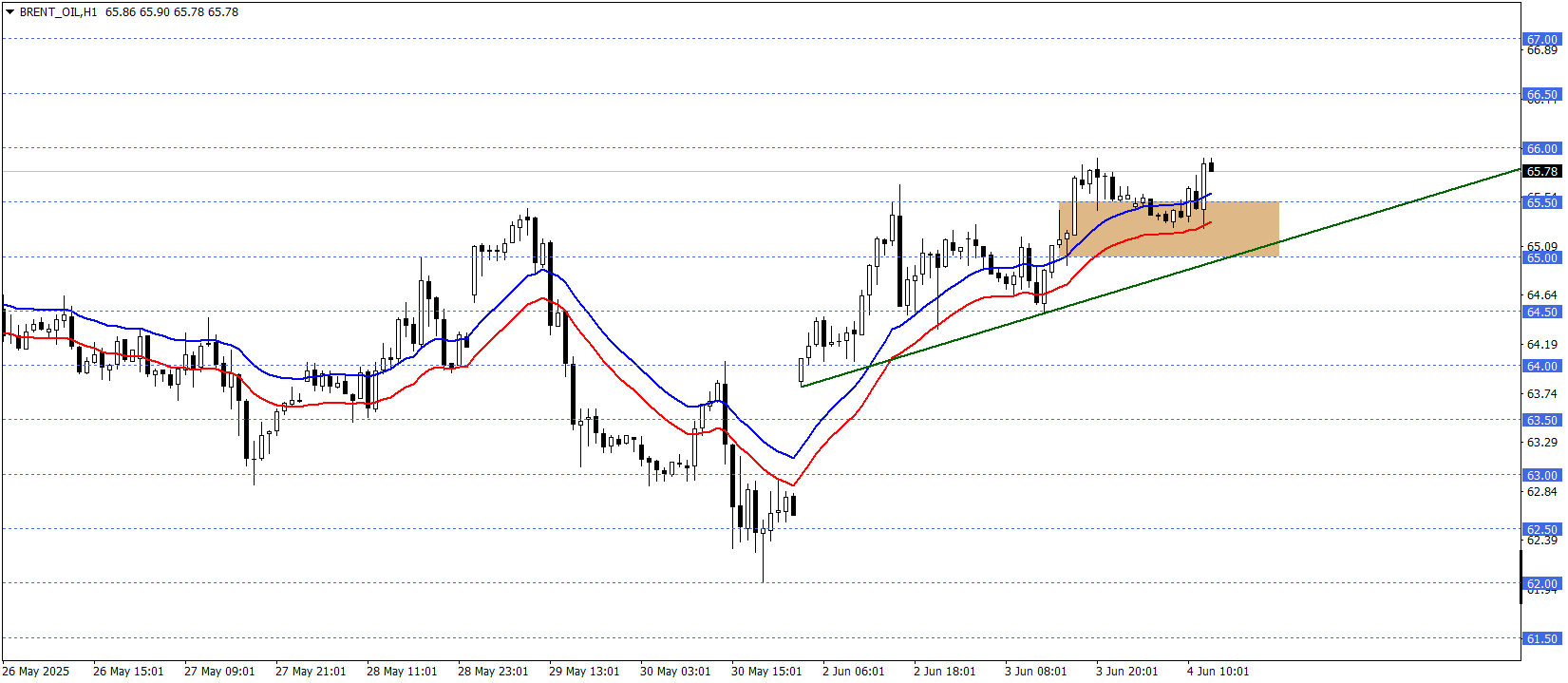The image size is (1568, 683).
Task: Click the BRENT_OIL,H1 chart title
Action: (58, 12)
